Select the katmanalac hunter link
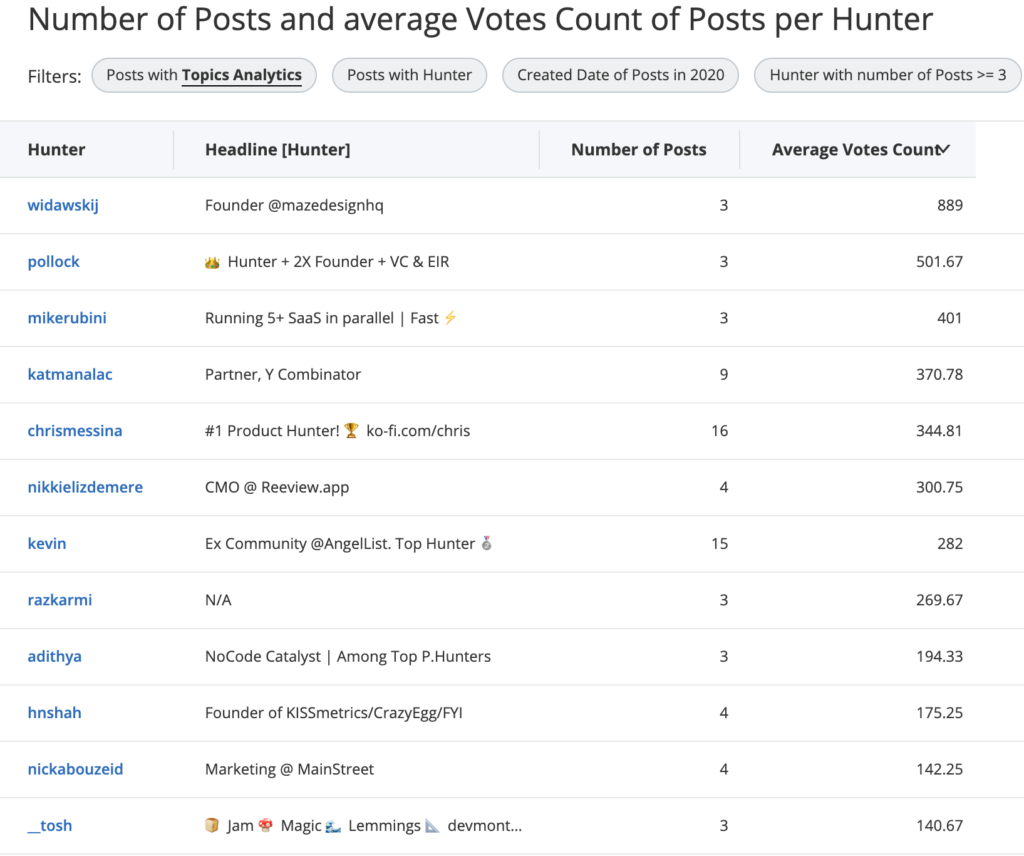 point(70,374)
